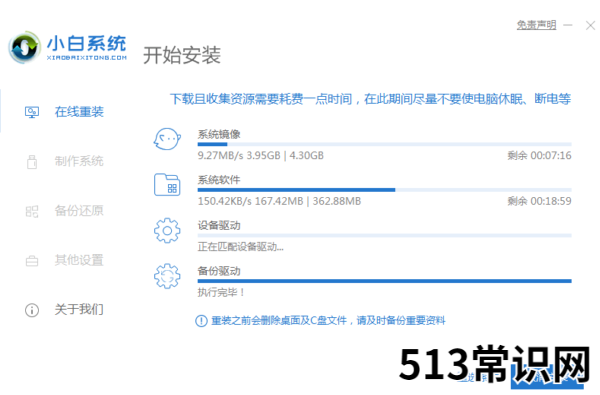Click the 设备驱动 gear icon

(x=167, y=230)
